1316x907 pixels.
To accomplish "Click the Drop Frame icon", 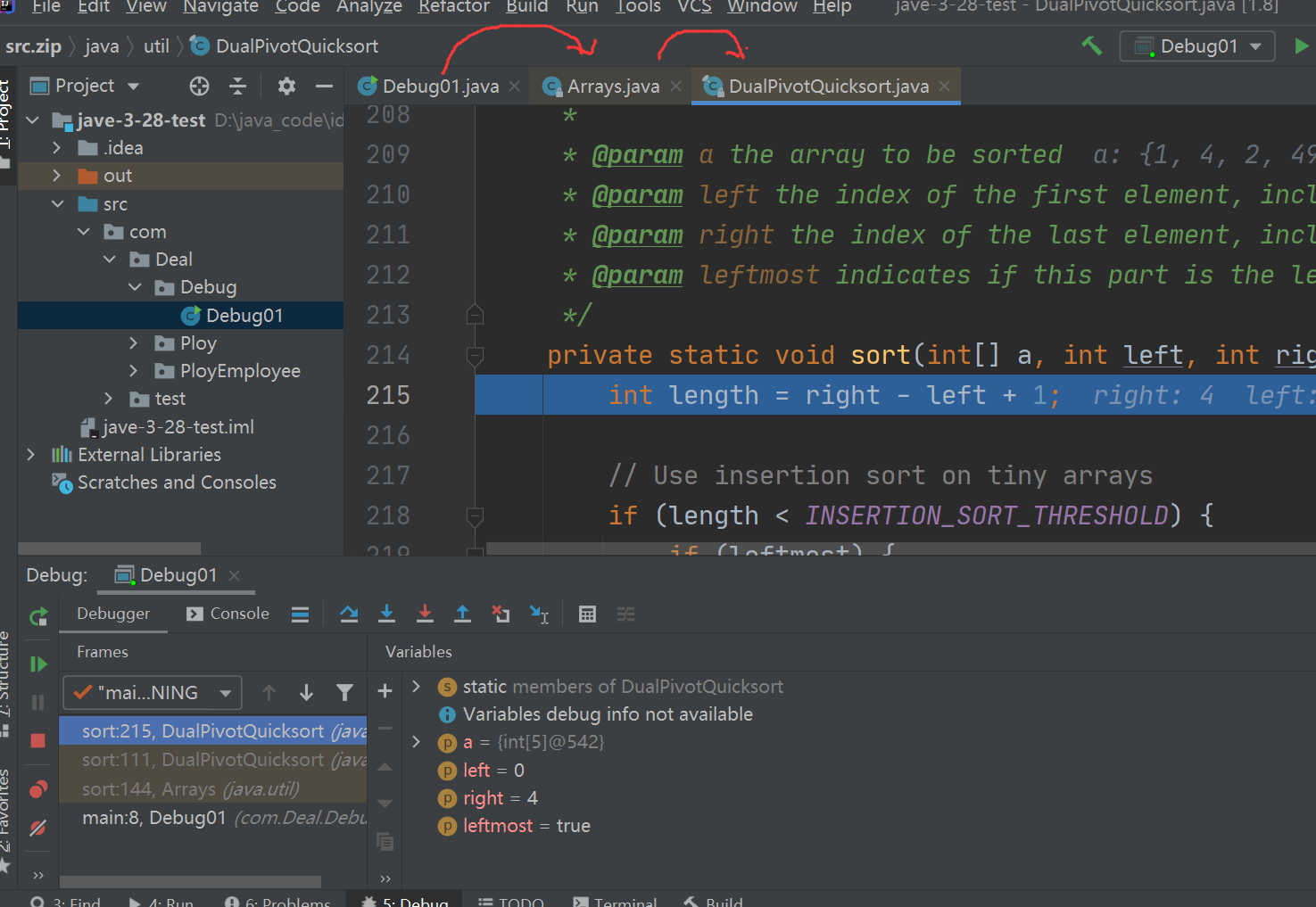I will click(501, 614).
